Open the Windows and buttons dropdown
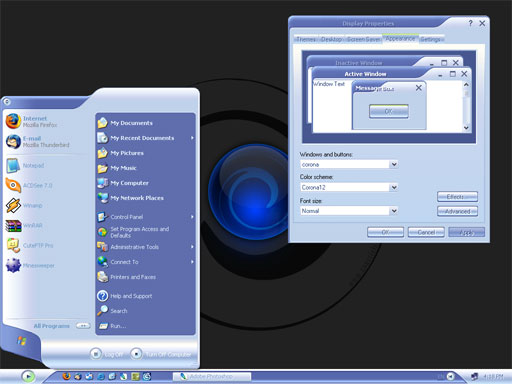The height and width of the screenshot is (384, 512). pos(394,164)
